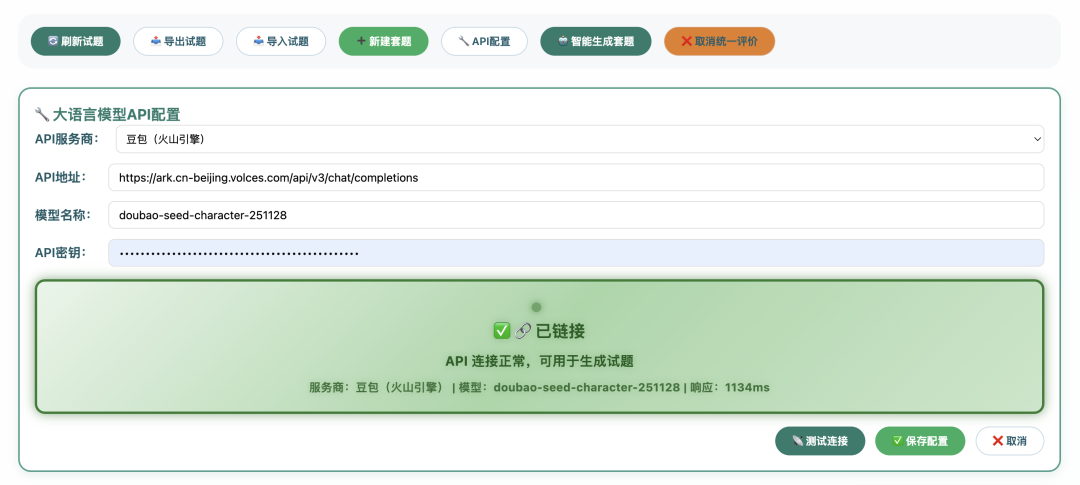This screenshot has width=1080, height=485.
Task: Click 取消统一评价 orange button
Action: [x=719, y=41]
